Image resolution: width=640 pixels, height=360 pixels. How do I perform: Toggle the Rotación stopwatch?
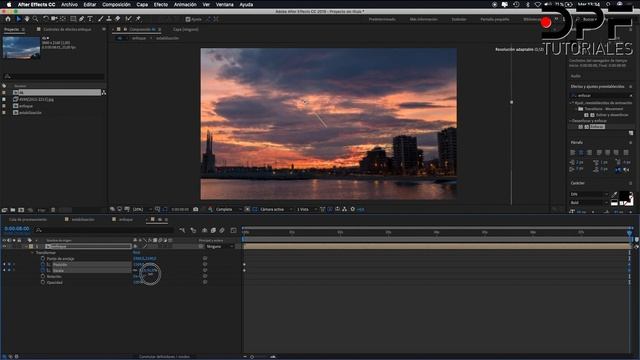(43, 276)
